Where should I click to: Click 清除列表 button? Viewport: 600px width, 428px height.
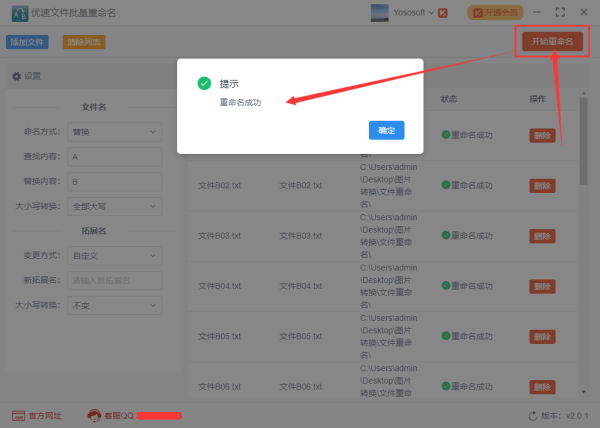(x=84, y=42)
